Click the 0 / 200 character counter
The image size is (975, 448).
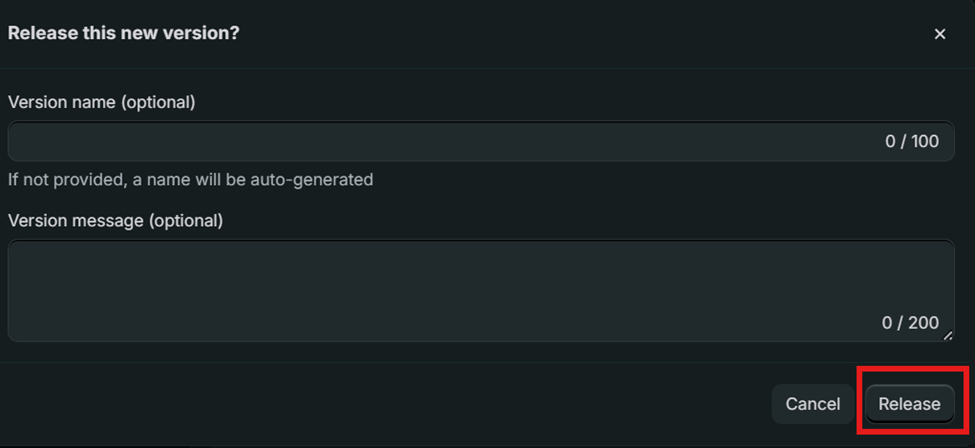pyautogui.click(x=909, y=323)
